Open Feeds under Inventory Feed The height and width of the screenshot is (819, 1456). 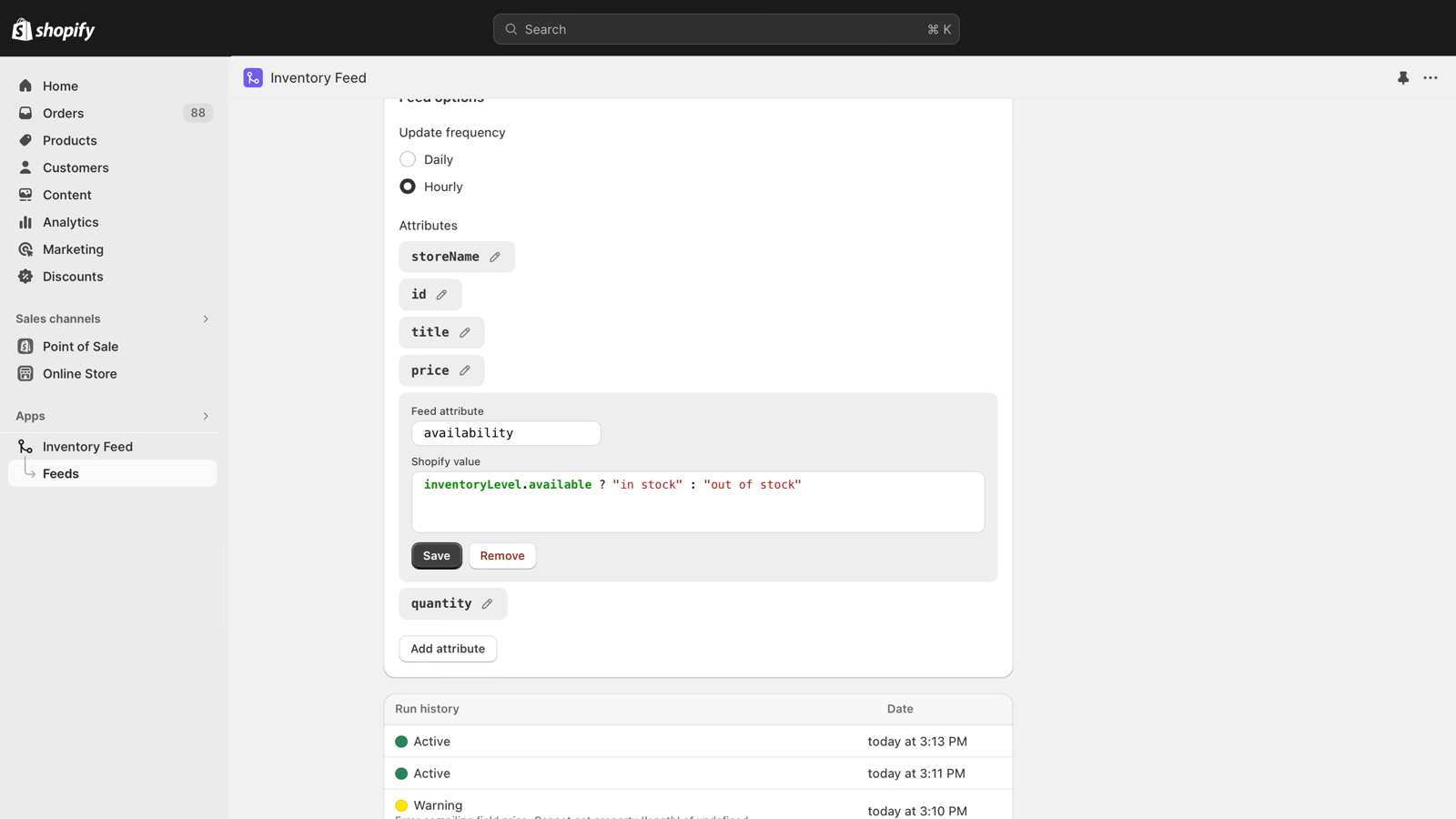click(x=60, y=473)
